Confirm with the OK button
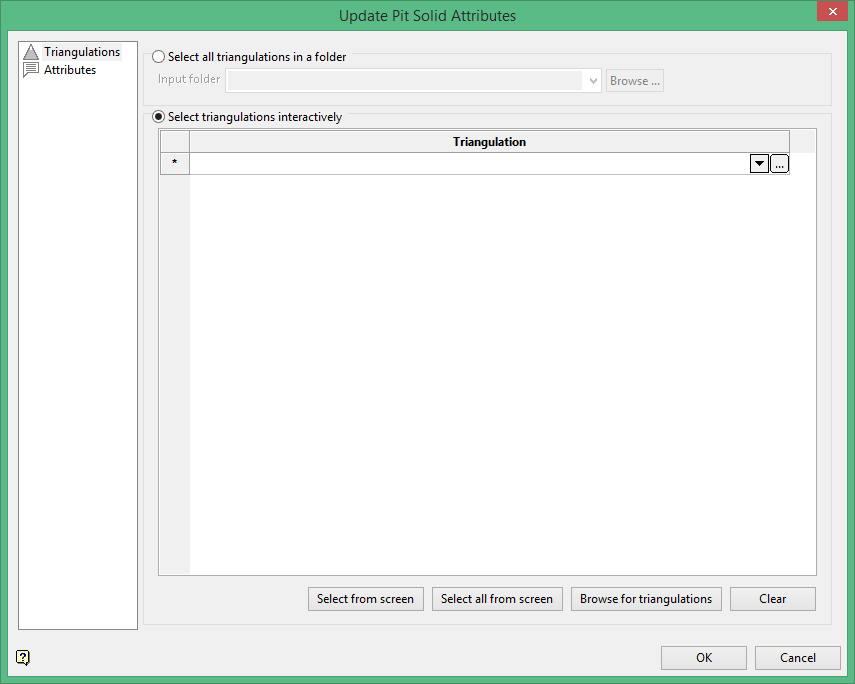 tap(704, 658)
